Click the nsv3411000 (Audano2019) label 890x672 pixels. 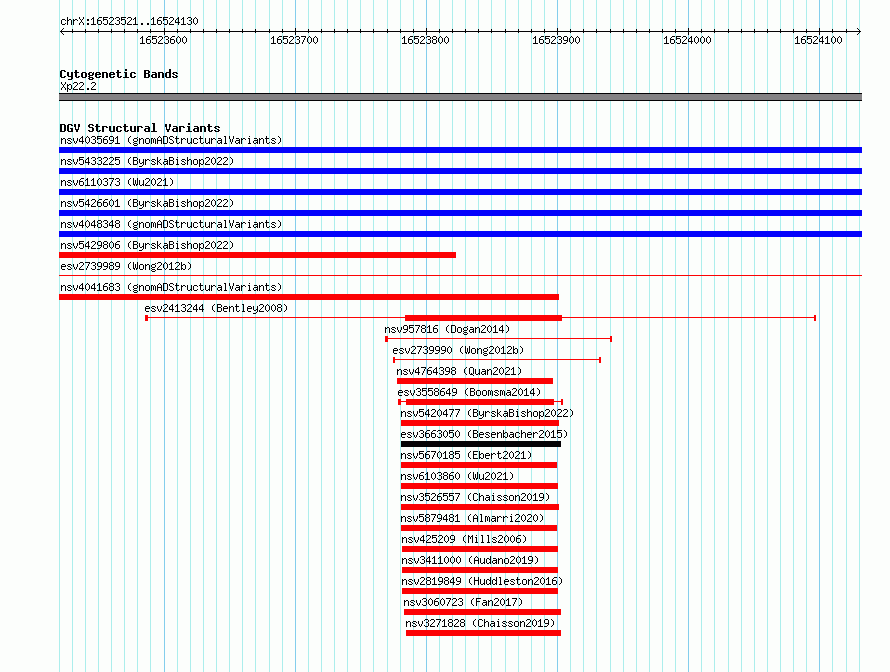[x=470, y=560]
